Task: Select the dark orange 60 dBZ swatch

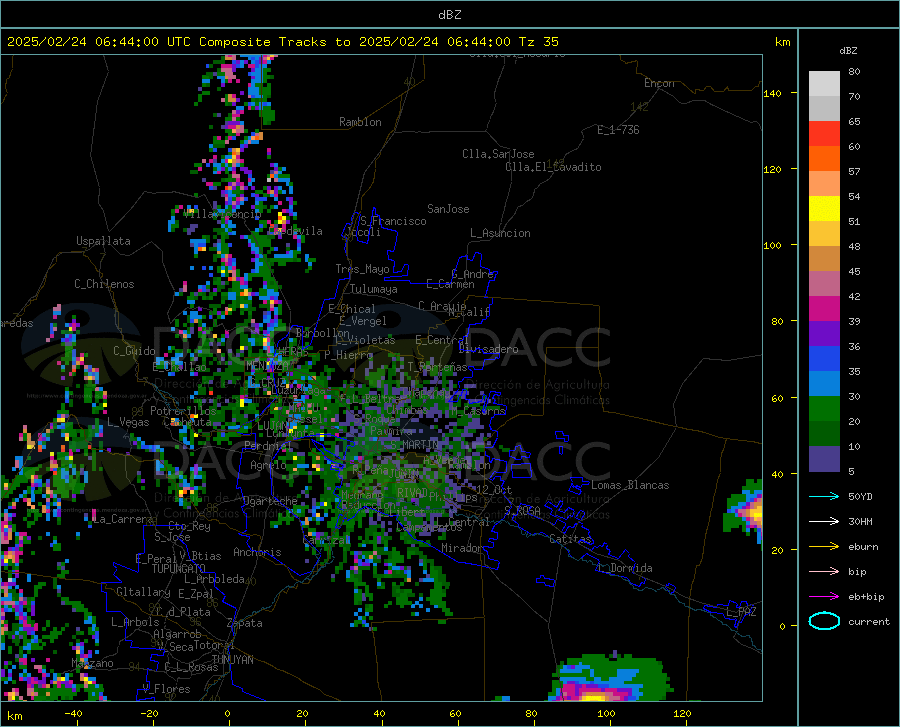Action: pos(824,158)
